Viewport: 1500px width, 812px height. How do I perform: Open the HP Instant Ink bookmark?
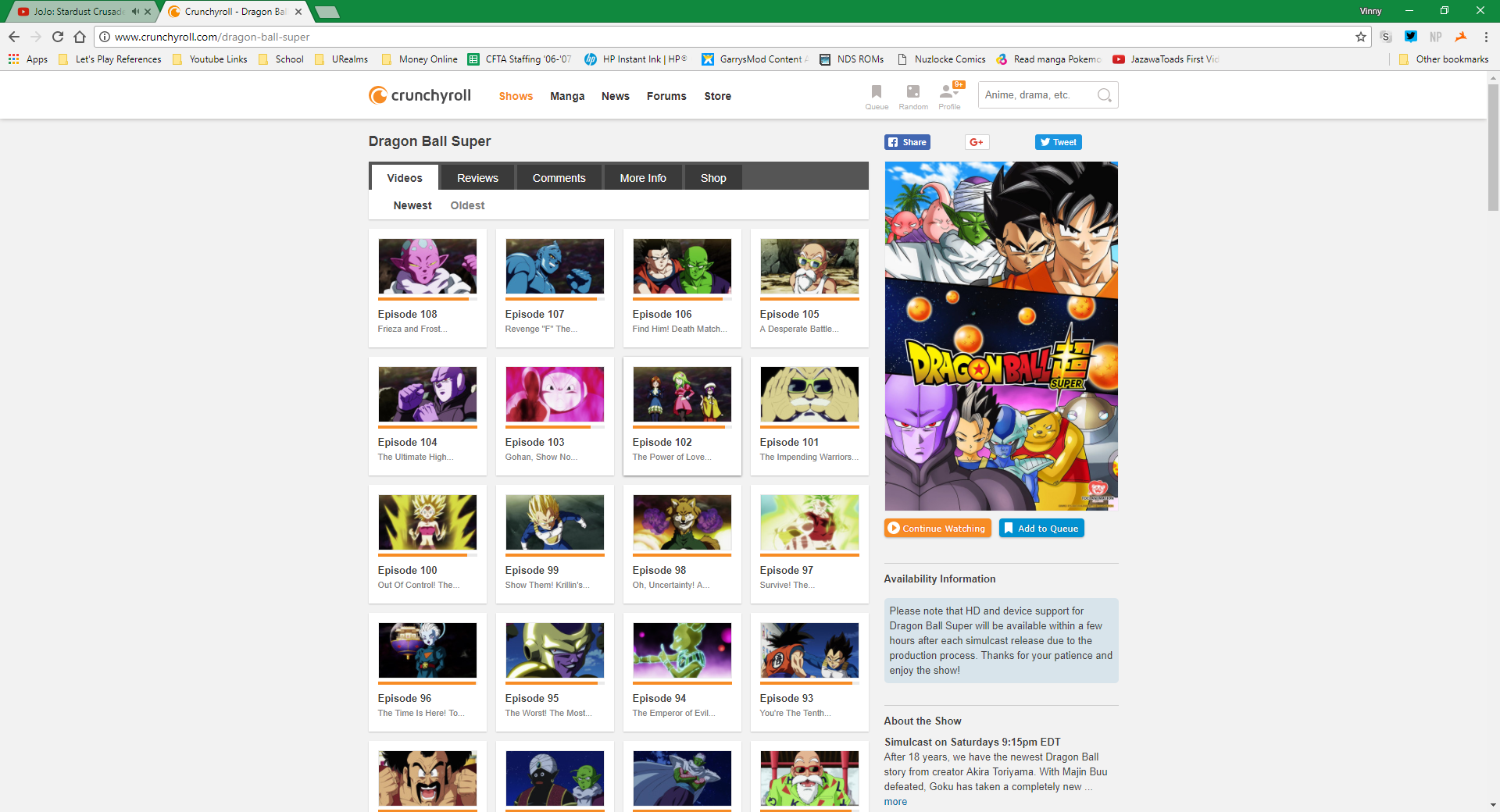click(636, 59)
